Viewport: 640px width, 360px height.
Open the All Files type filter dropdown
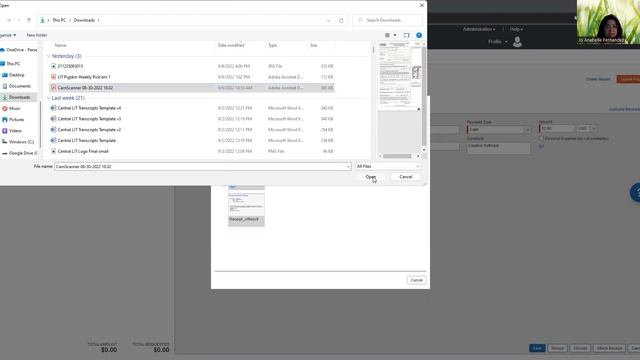(x=388, y=167)
